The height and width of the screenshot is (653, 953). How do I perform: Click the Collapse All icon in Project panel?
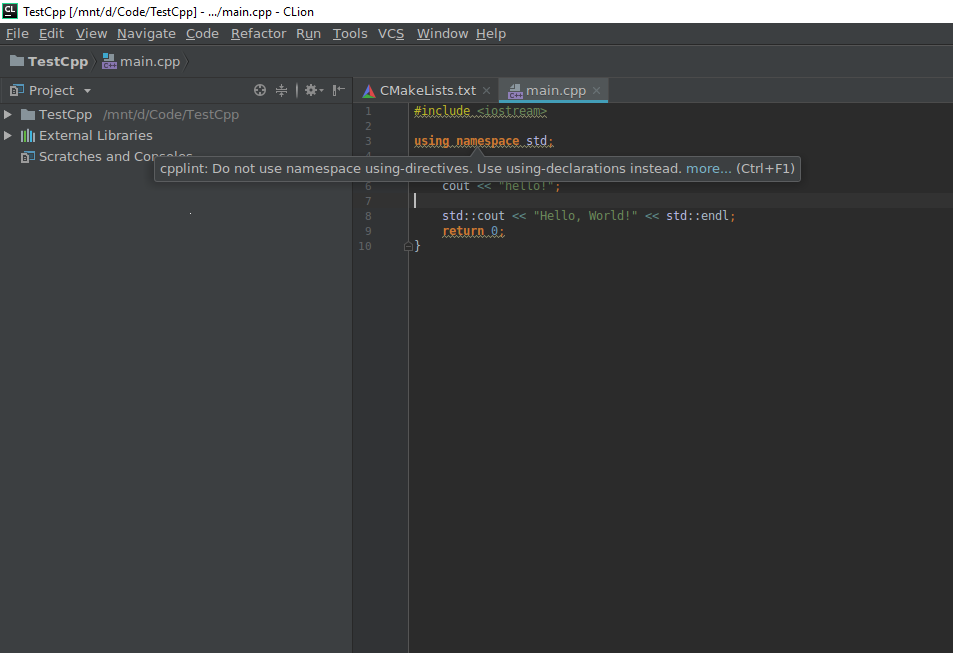tap(281, 90)
